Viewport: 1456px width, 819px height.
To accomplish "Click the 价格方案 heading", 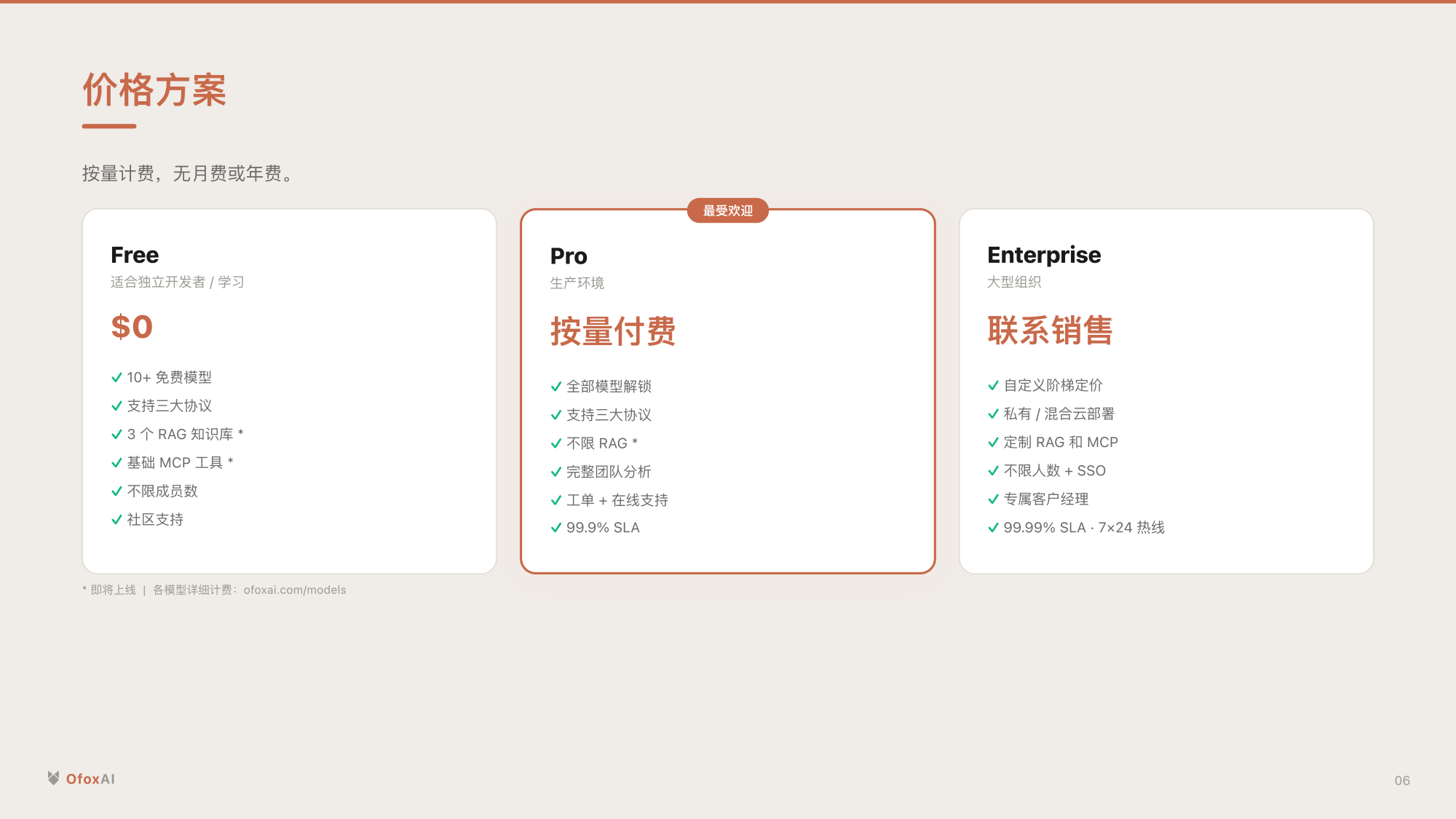I will tap(155, 90).
